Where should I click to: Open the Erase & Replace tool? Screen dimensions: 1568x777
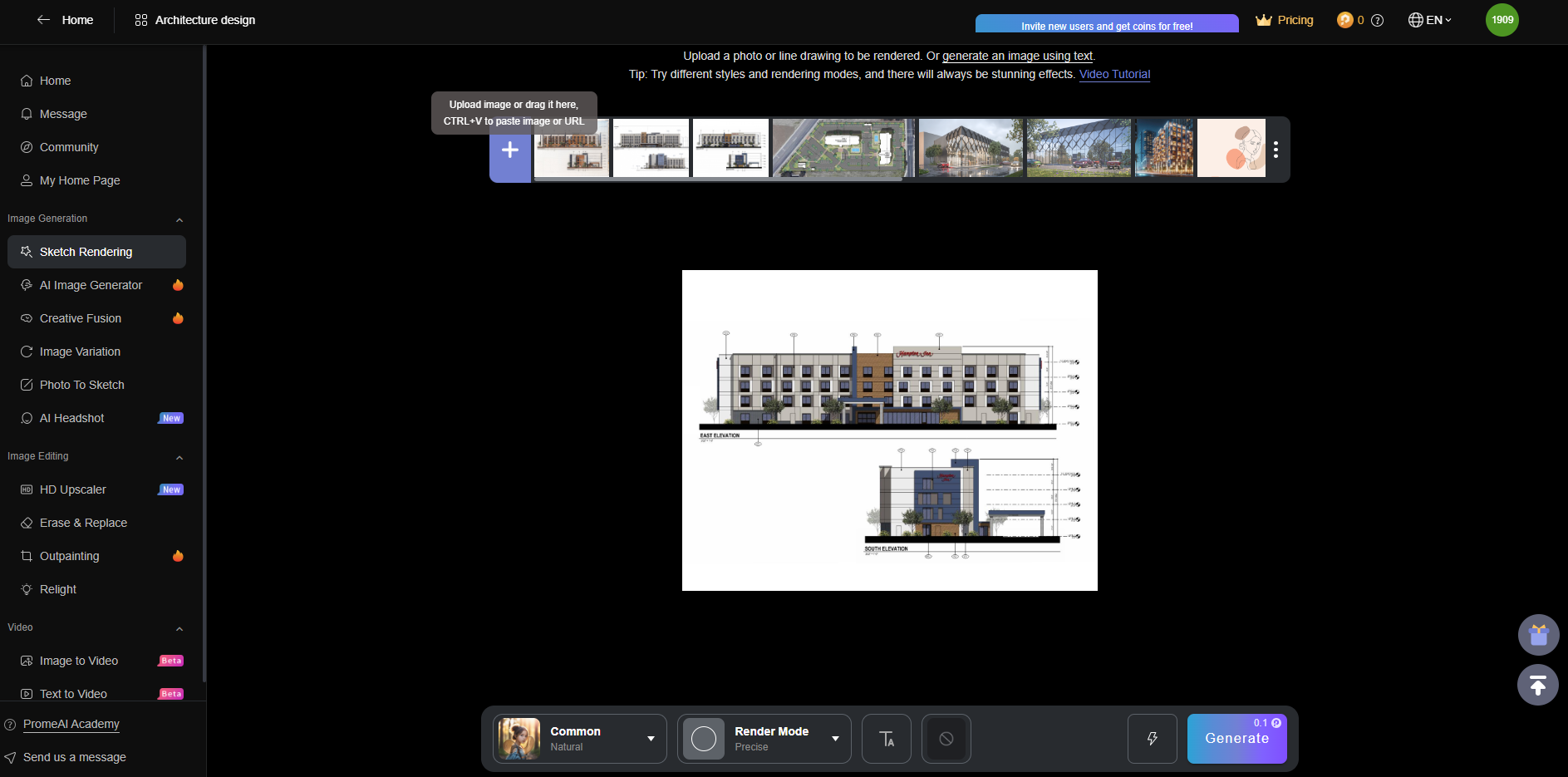83,522
